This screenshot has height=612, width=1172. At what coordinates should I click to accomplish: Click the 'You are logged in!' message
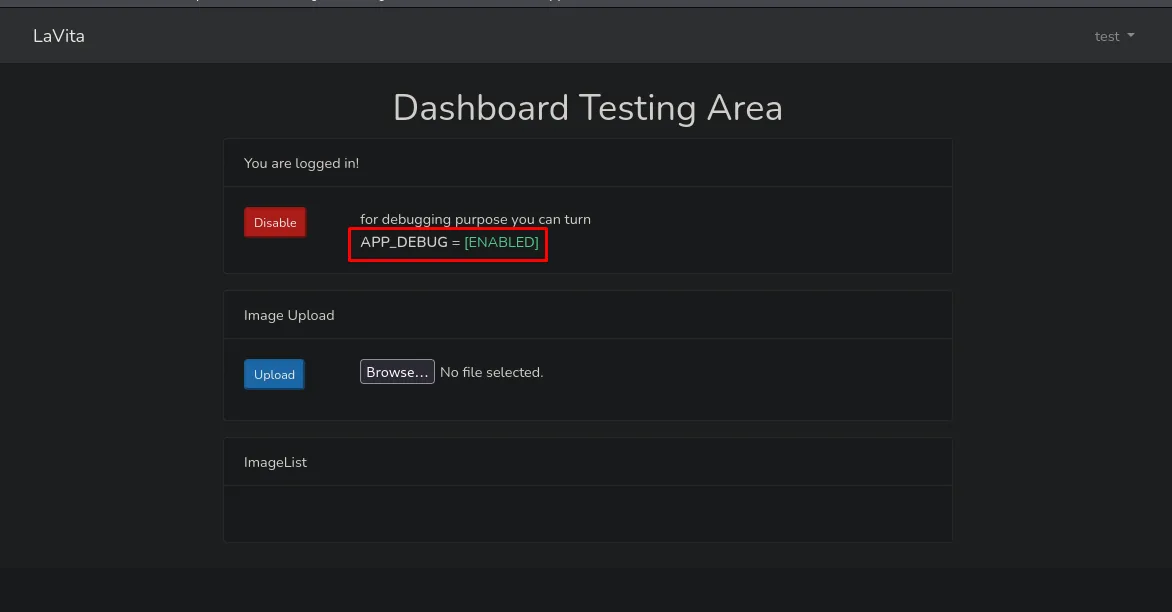301,163
